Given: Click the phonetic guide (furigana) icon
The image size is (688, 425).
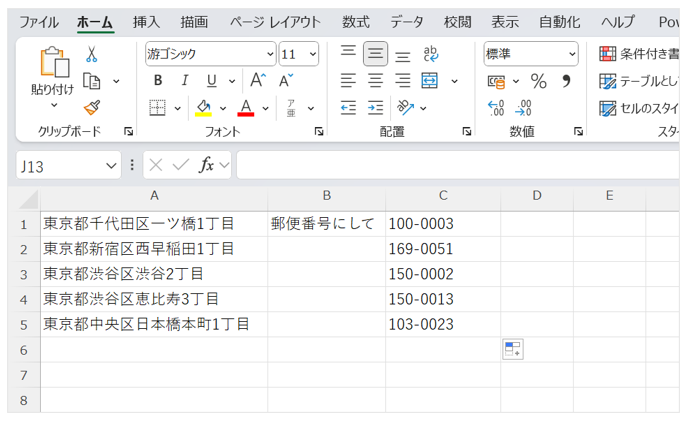Looking at the screenshot, I should [x=291, y=108].
